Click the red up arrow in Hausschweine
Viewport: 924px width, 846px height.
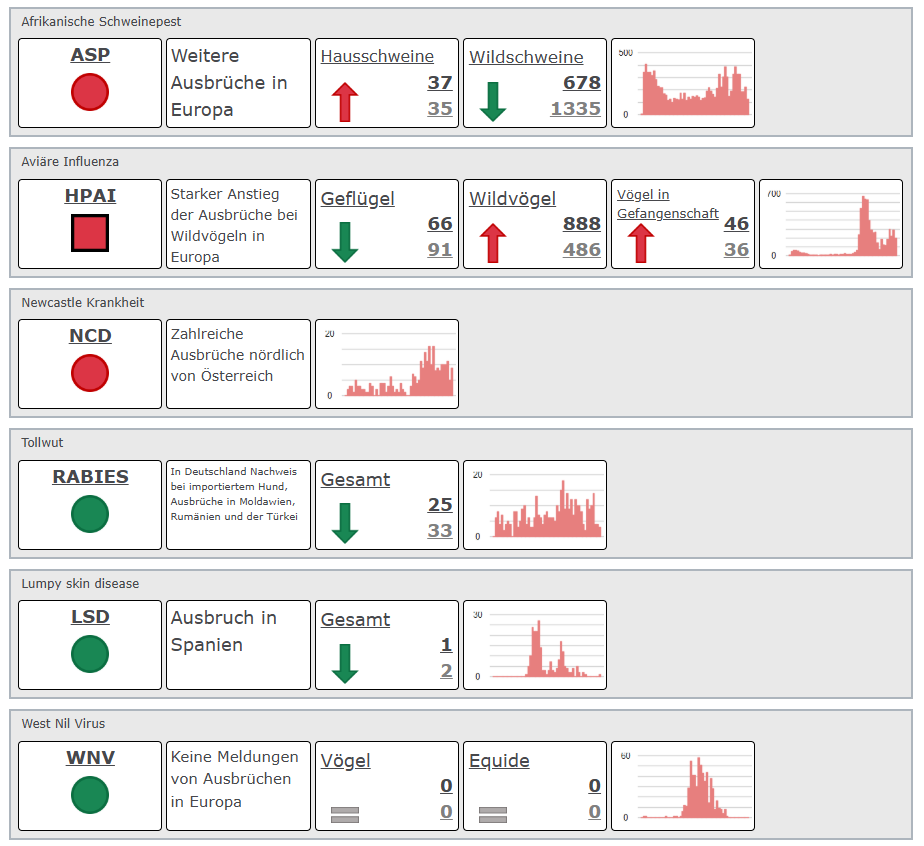pyautogui.click(x=344, y=102)
